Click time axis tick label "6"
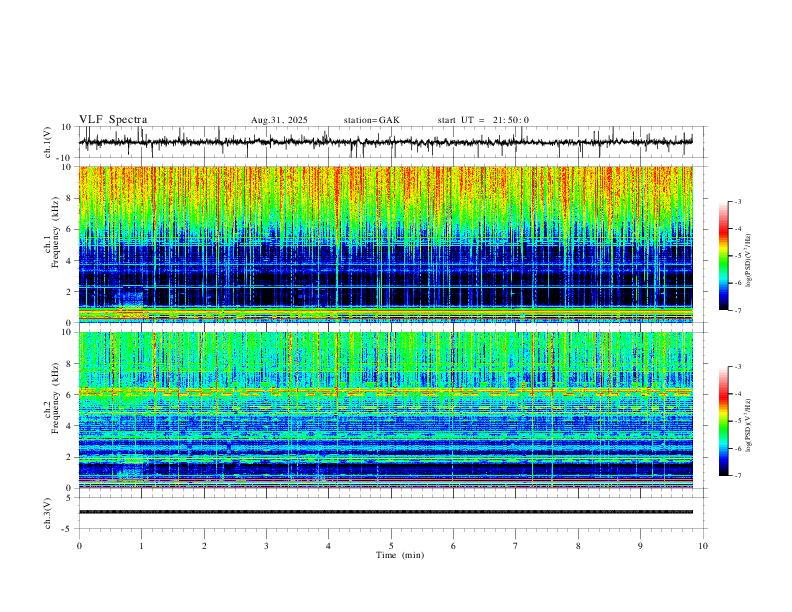The height and width of the screenshot is (612, 792). pyautogui.click(x=453, y=546)
